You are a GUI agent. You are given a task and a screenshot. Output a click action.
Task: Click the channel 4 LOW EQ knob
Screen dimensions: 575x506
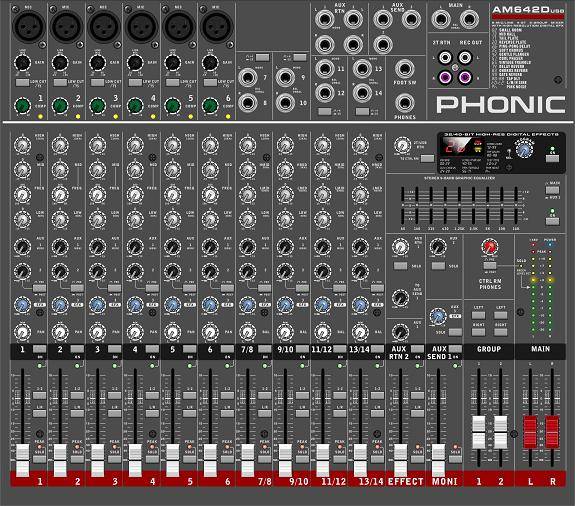coord(135,219)
